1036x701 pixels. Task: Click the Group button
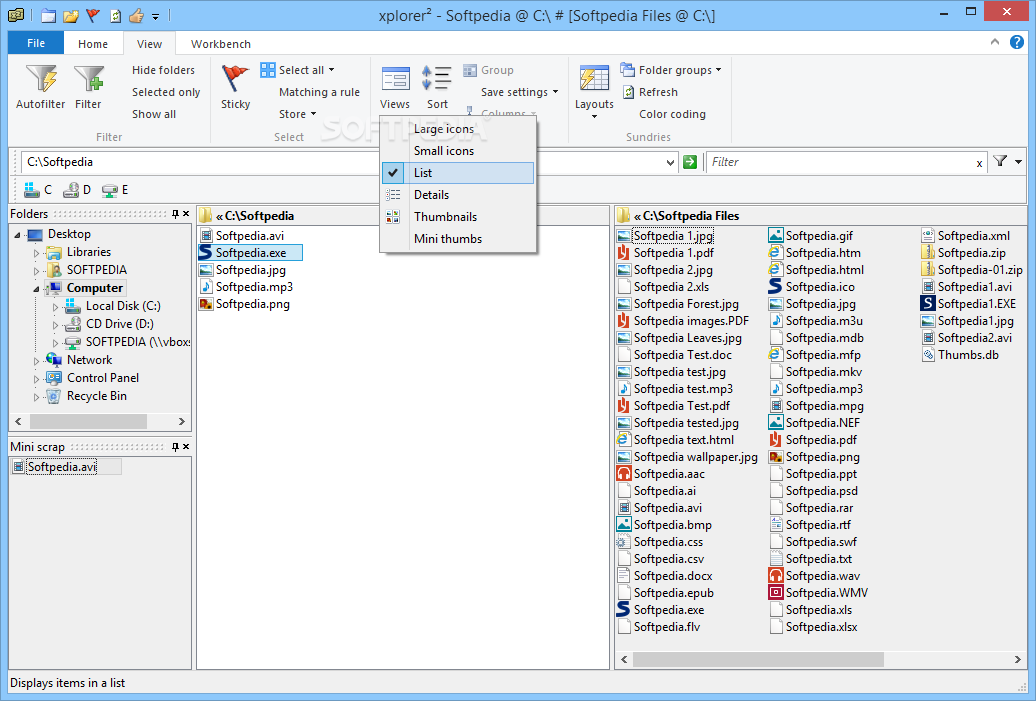coord(488,69)
